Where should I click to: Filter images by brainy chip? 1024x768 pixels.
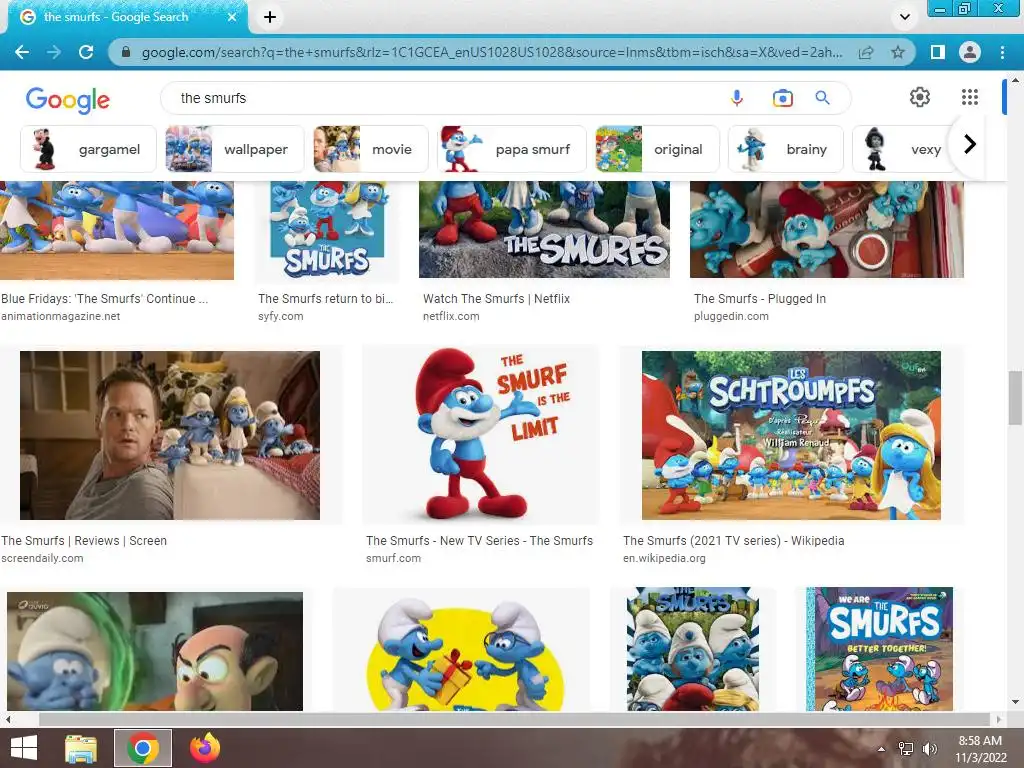(x=786, y=149)
